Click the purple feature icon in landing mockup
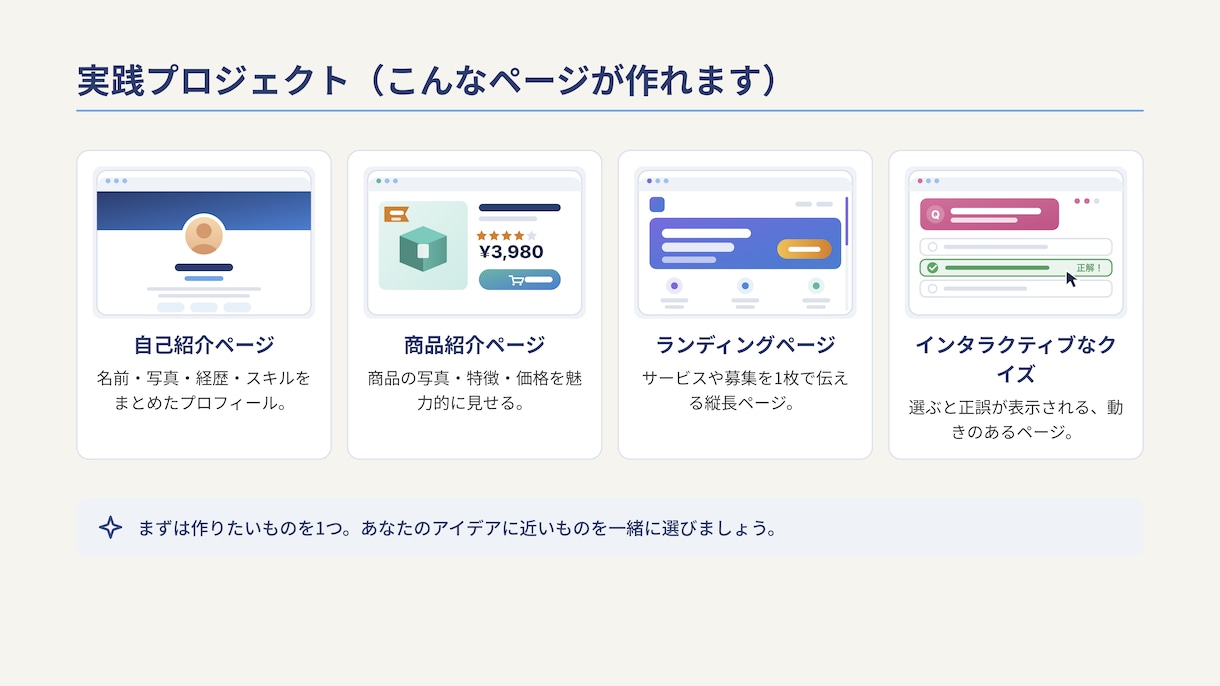The width and height of the screenshot is (1220, 686). click(x=674, y=285)
